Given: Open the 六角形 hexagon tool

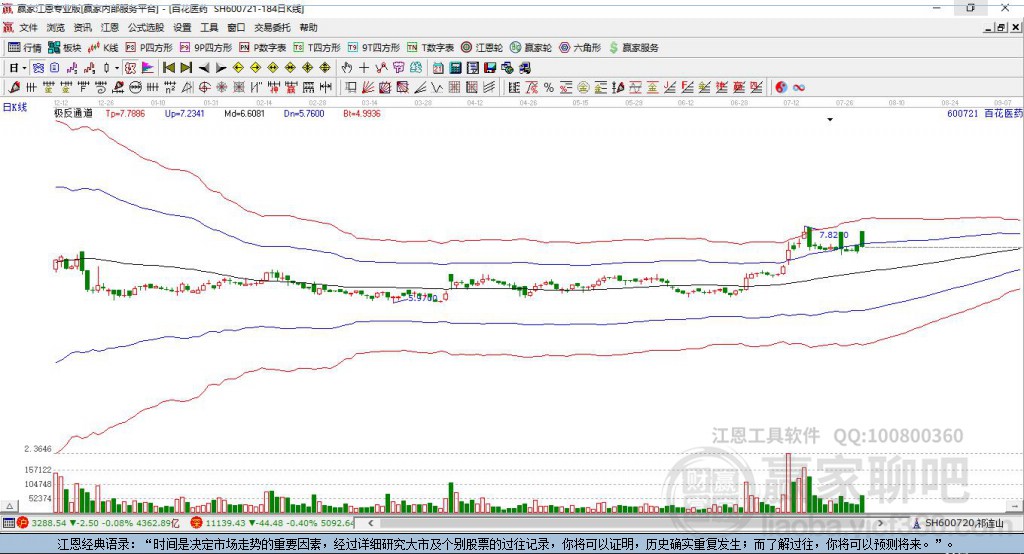Looking at the screenshot, I should pyautogui.click(x=580, y=48).
